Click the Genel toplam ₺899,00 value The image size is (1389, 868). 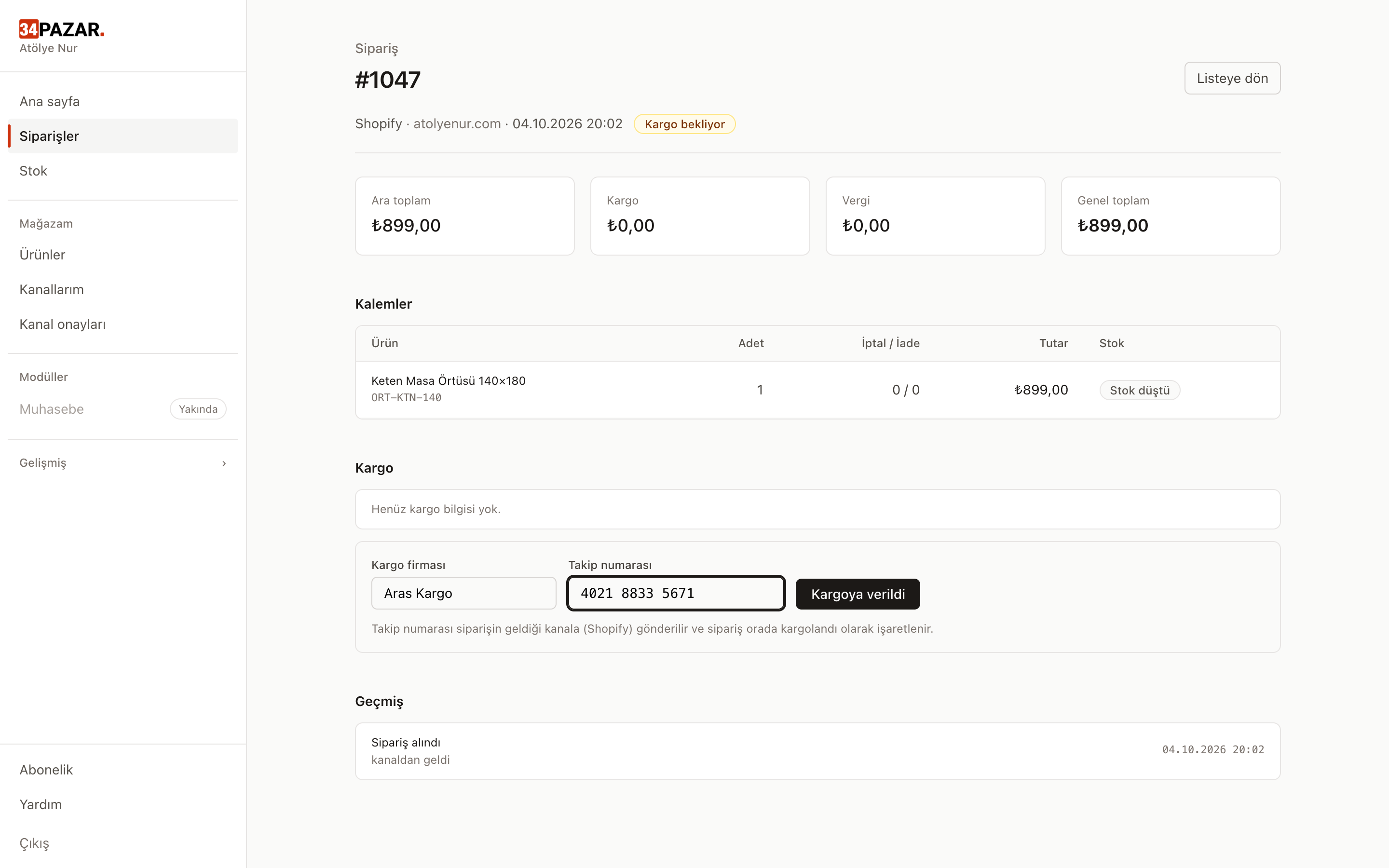[x=1113, y=226]
